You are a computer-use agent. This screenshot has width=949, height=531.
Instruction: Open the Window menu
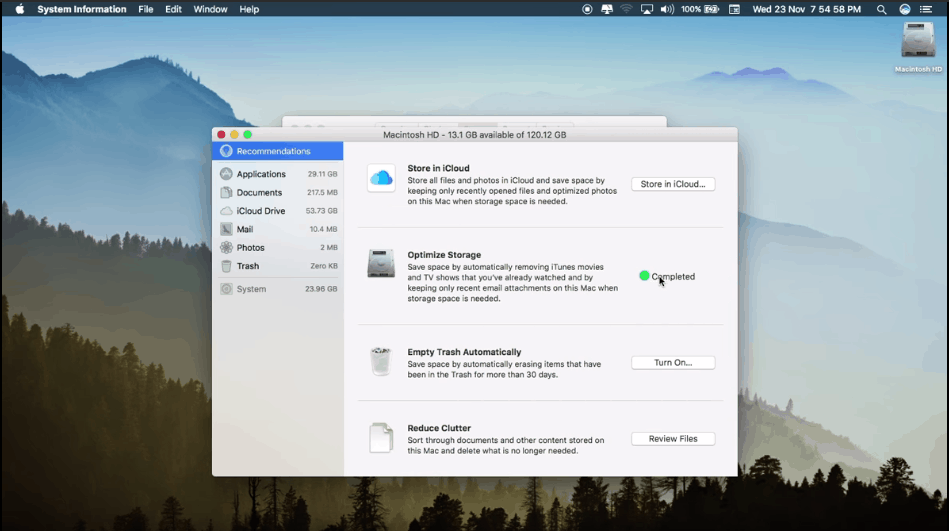click(210, 9)
